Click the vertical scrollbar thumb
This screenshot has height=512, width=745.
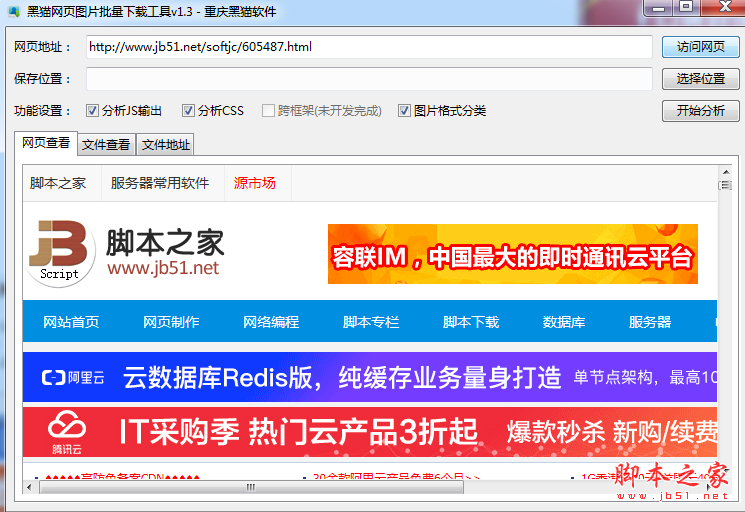(x=726, y=185)
